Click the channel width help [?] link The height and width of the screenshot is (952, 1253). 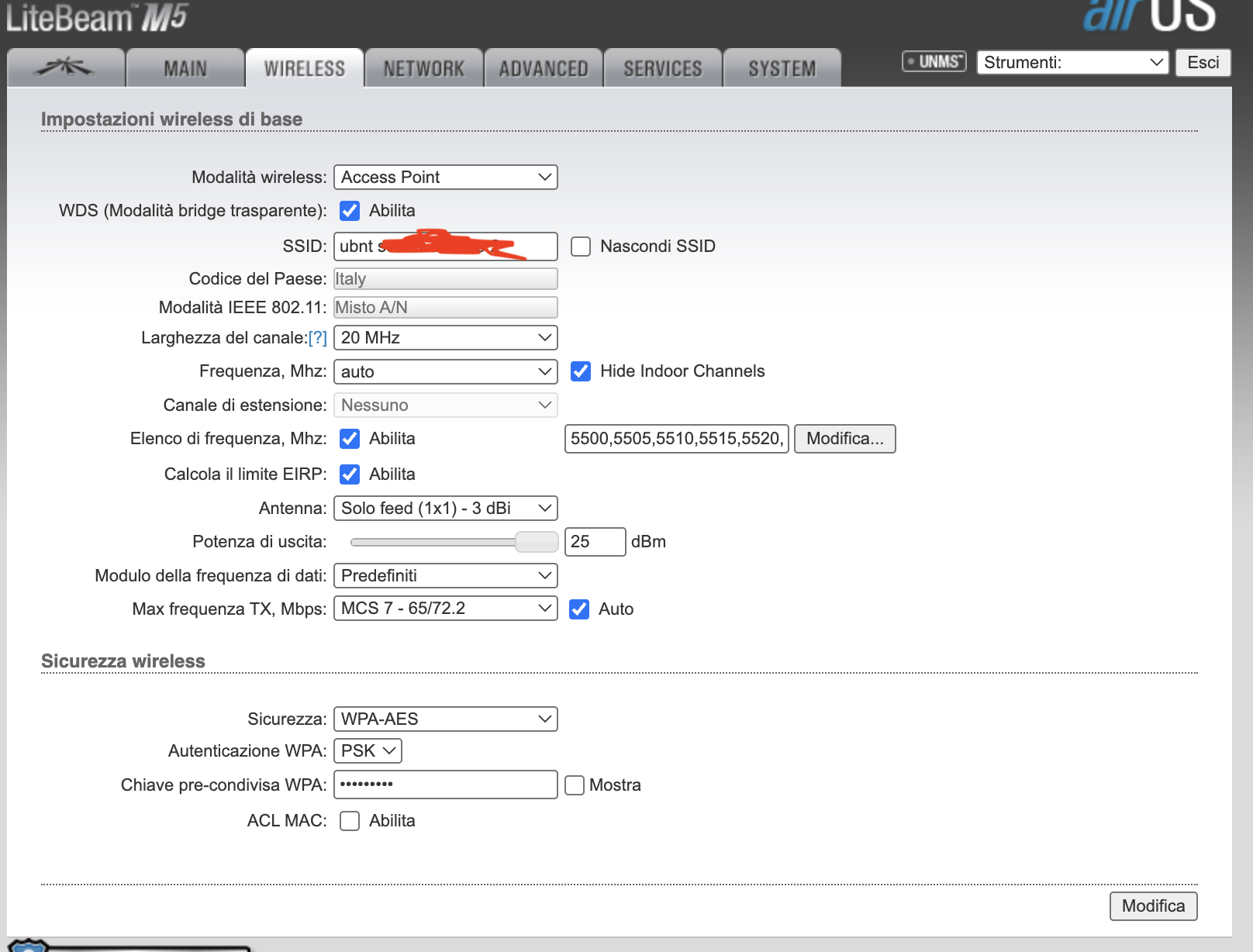318,338
